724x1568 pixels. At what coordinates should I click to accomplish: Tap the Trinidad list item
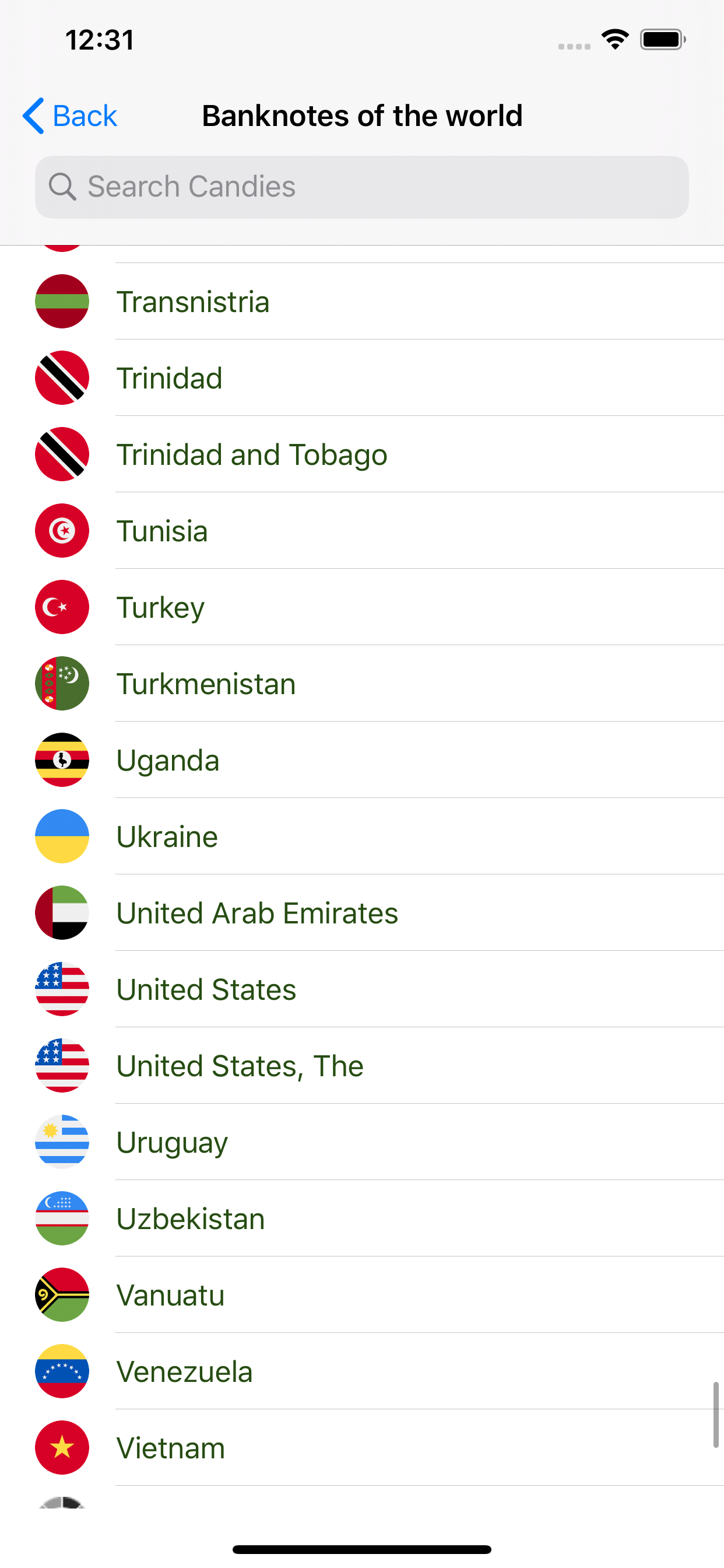click(x=169, y=378)
